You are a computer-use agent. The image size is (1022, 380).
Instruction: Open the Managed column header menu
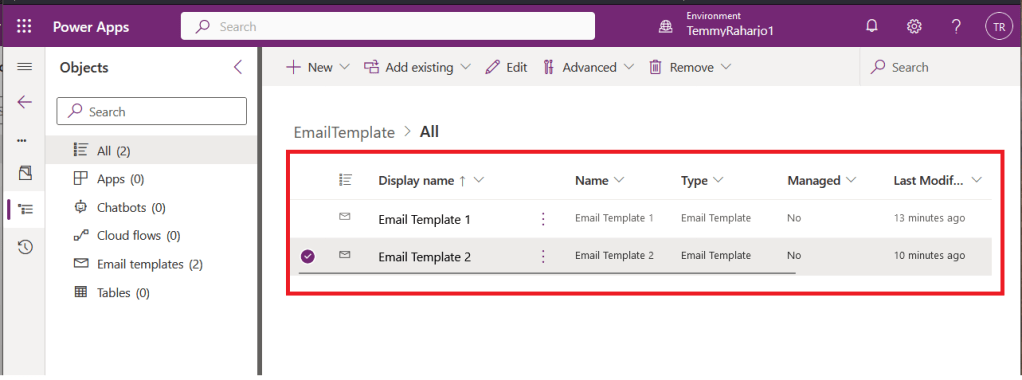tap(821, 181)
